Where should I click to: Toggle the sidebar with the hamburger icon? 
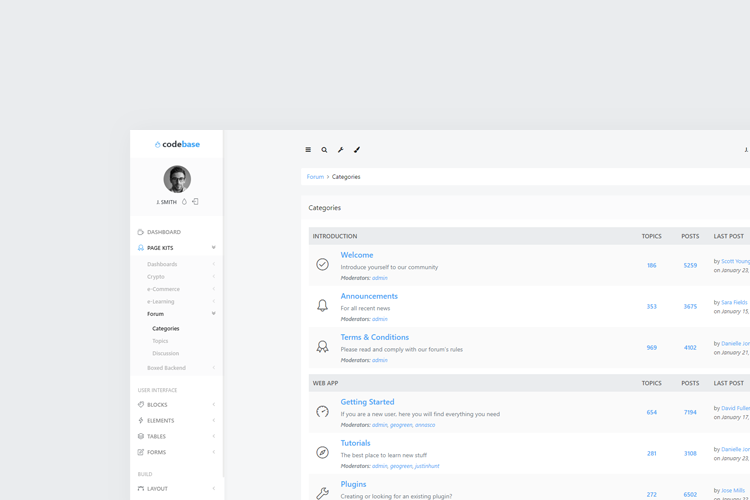click(x=308, y=150)
